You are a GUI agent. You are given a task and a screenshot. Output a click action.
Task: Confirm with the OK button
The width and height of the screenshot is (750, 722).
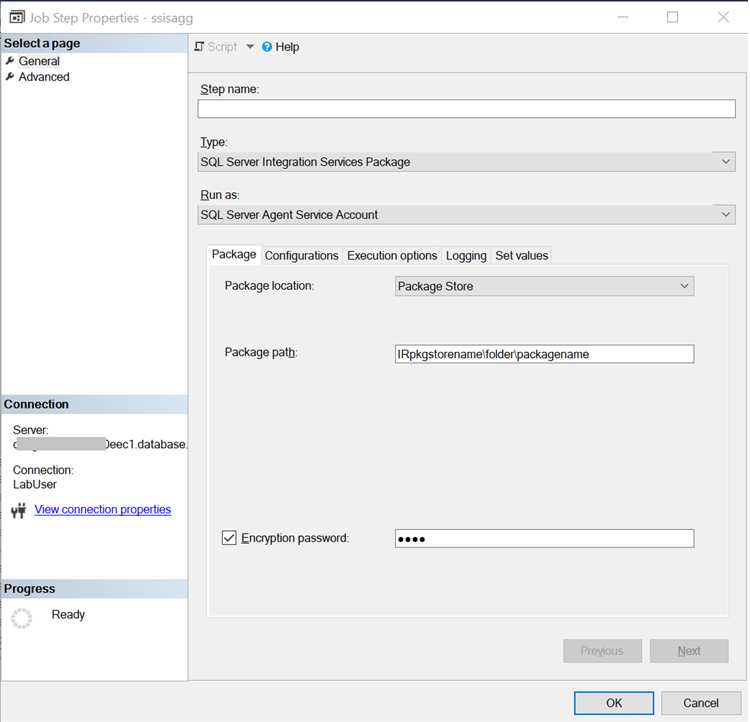point(614,703)
